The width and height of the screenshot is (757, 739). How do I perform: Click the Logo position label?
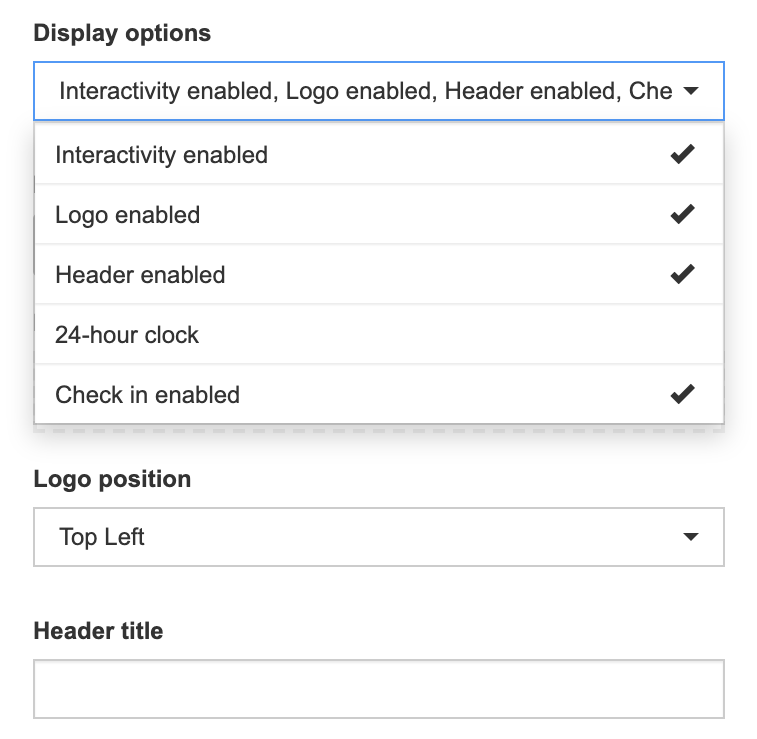[x=112, y=479]
